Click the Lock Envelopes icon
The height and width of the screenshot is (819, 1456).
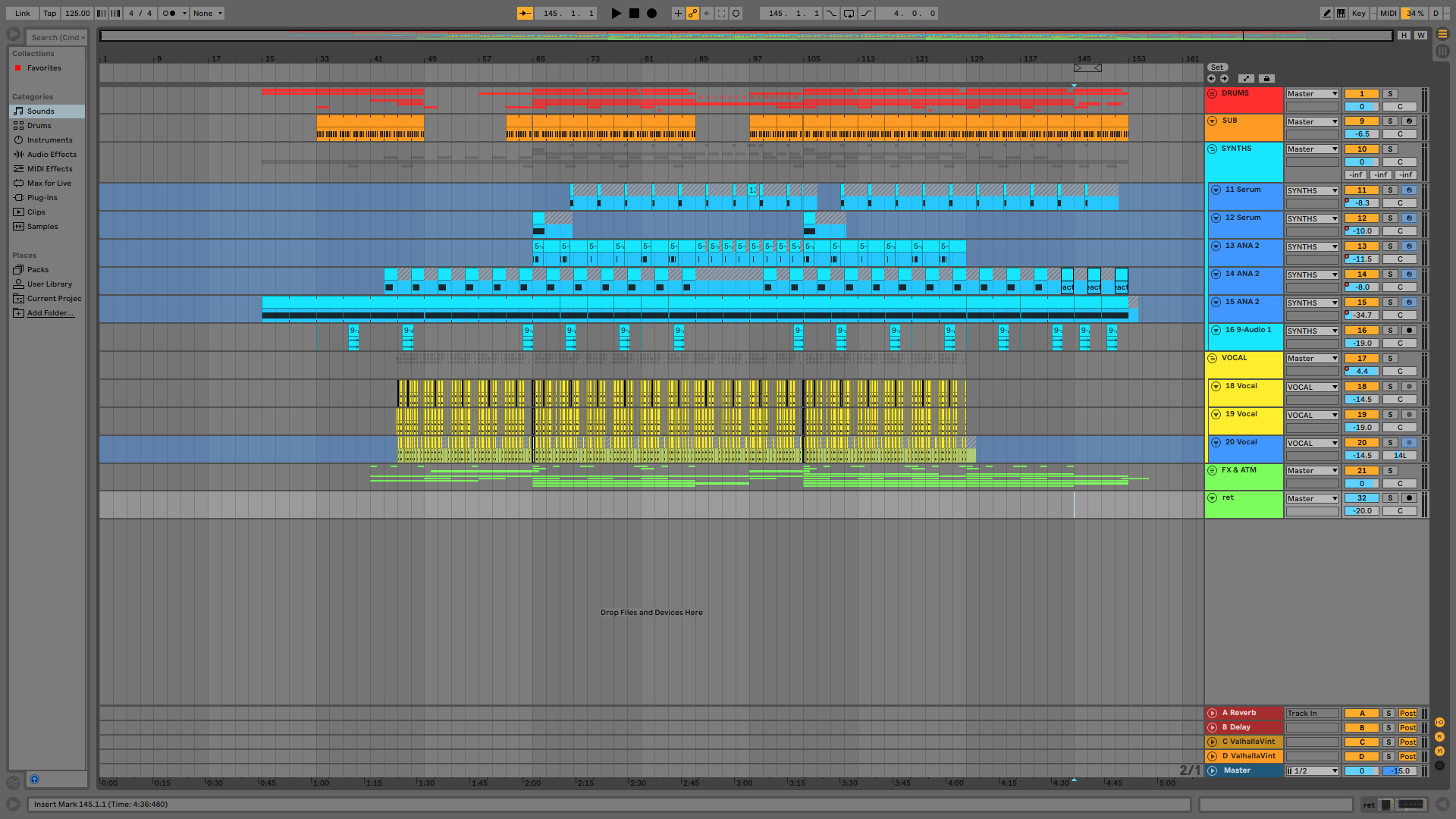(x=1266, y=78)
